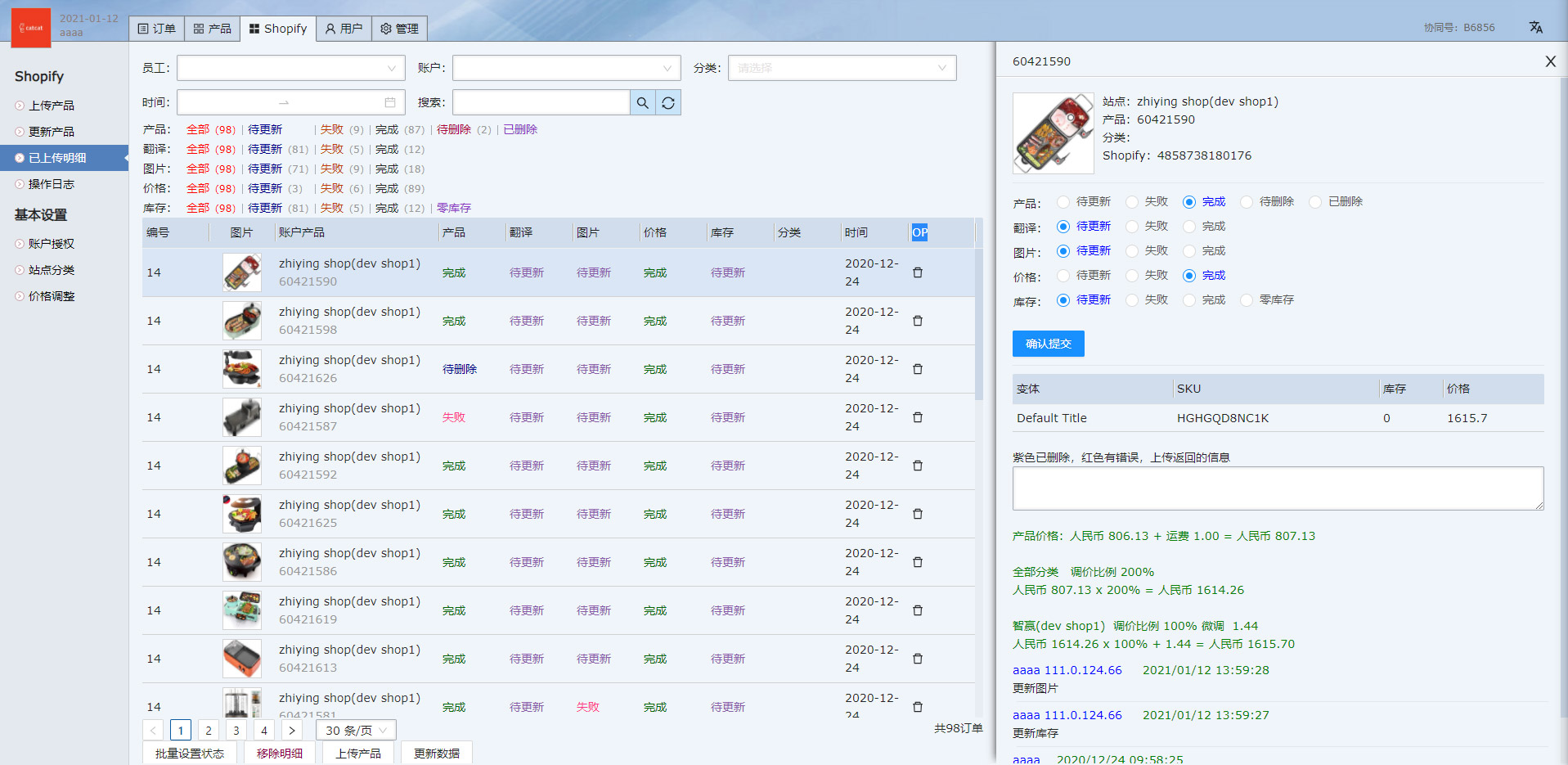This screenshot has height=765, width=1568.
Task: Go to page 3 in pagination
Action: click(236, 731)
